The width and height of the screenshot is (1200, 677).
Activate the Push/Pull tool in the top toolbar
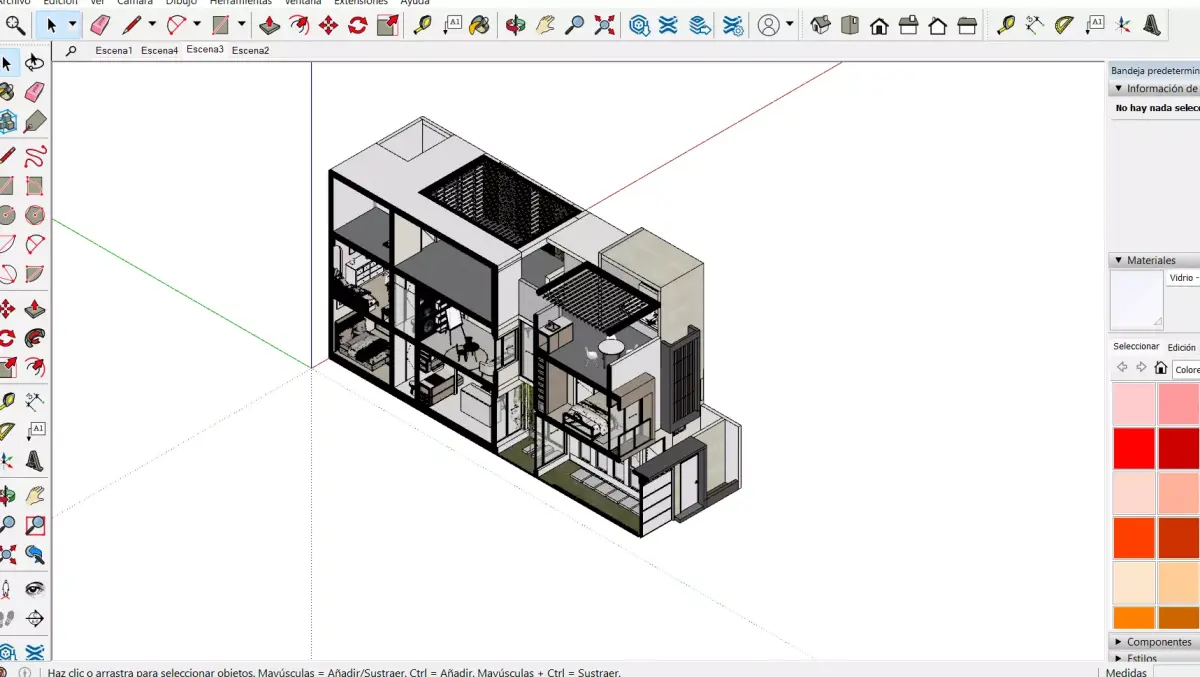tap(270, 25)
